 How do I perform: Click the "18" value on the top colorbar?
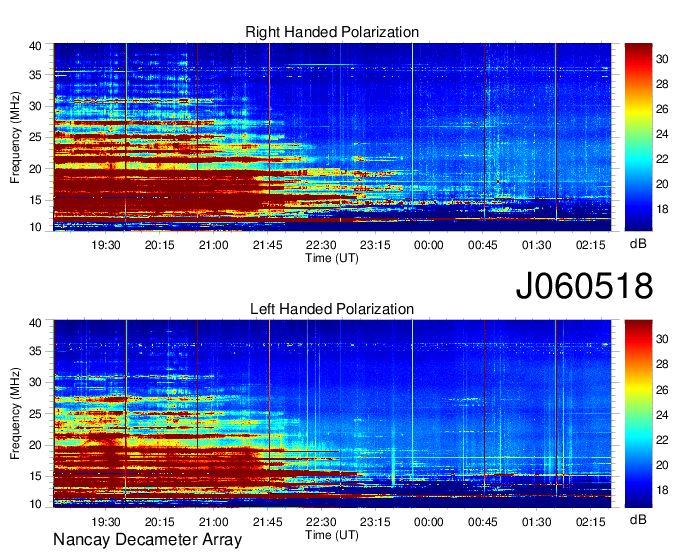662,209
